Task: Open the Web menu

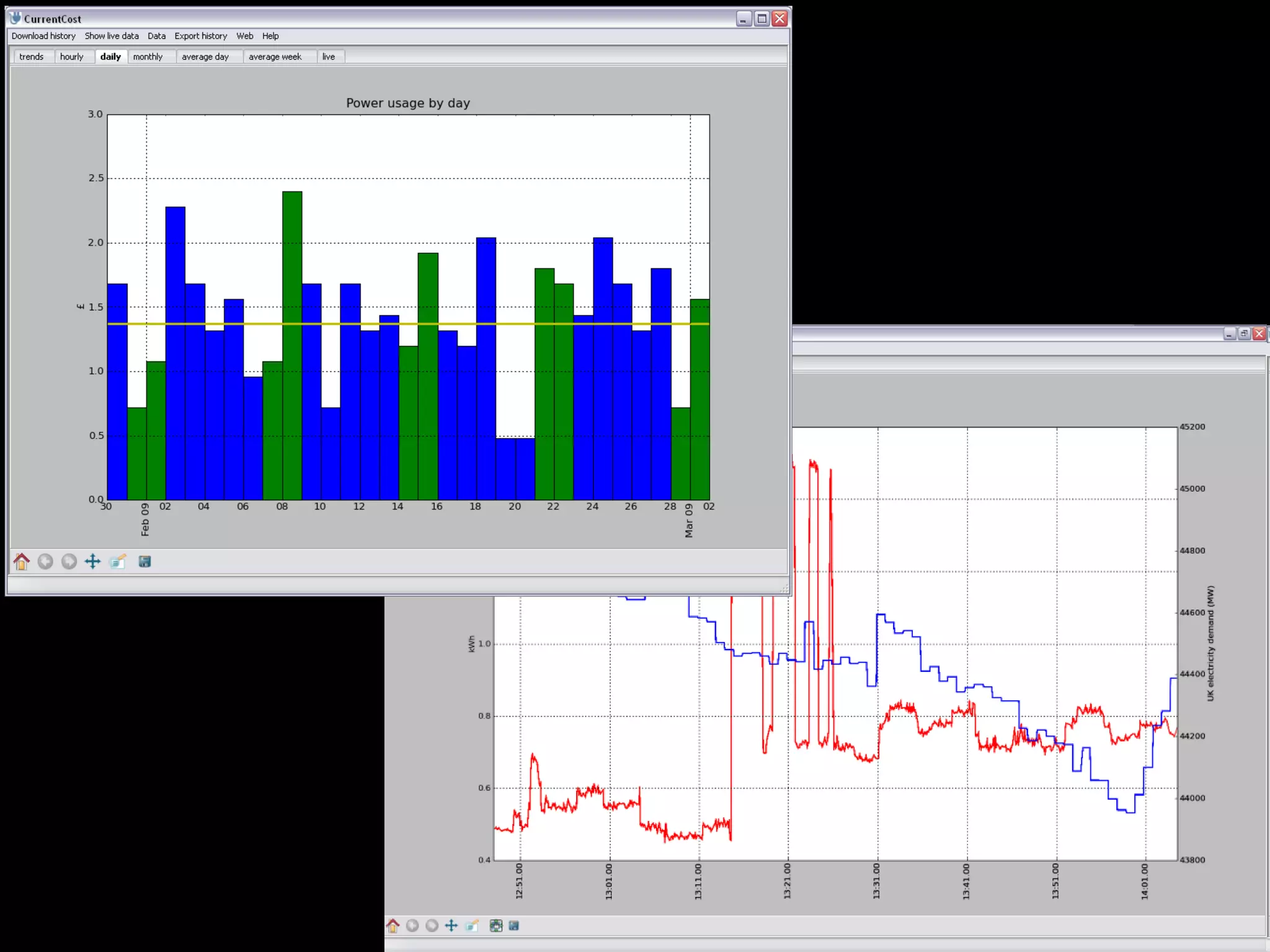Action: pyautogui.click(x=244, y=36)
